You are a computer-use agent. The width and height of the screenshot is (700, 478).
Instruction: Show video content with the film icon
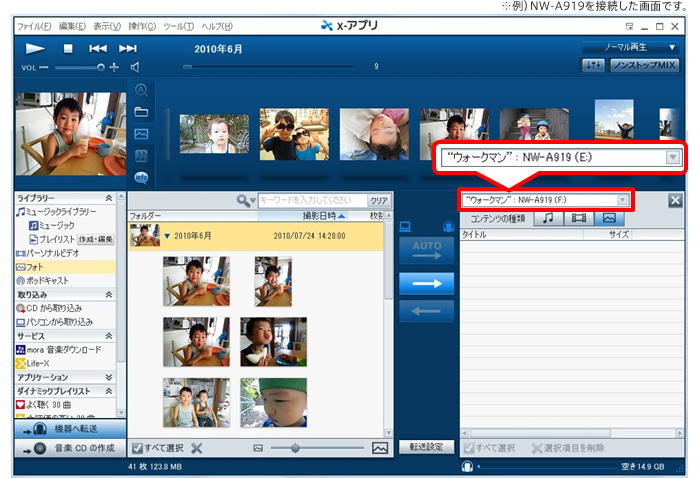pos(578,218)
